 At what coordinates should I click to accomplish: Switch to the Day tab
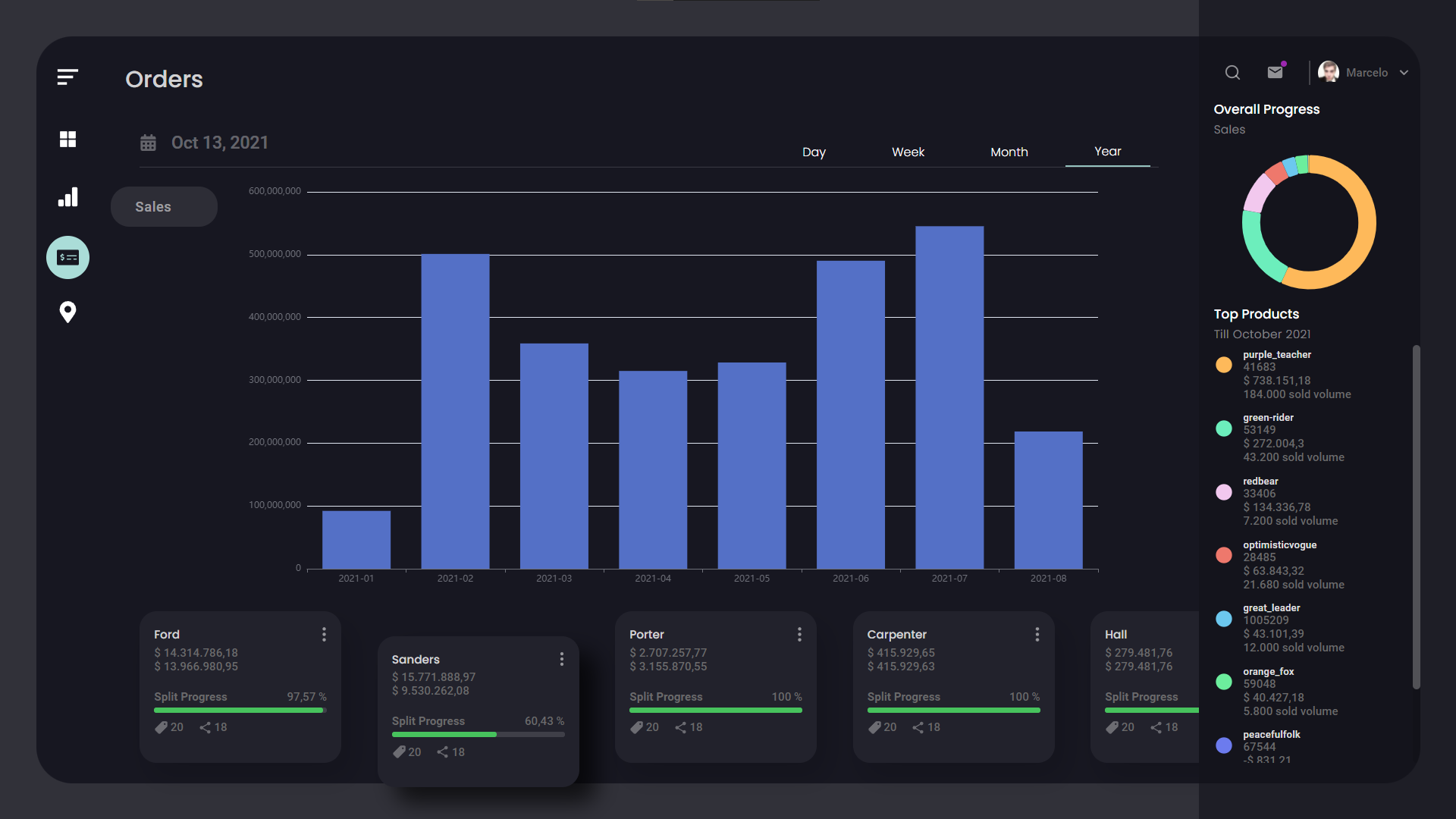(x=814, y=152)
